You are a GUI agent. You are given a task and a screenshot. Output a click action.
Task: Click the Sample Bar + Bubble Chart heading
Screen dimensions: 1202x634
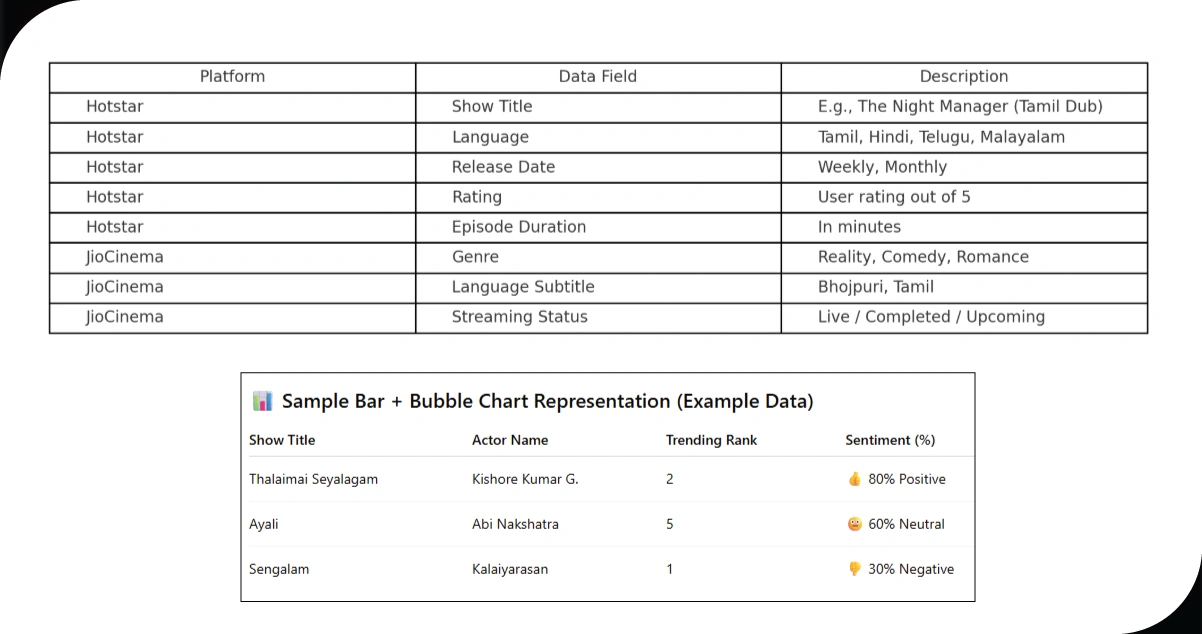tap(547, 402)
